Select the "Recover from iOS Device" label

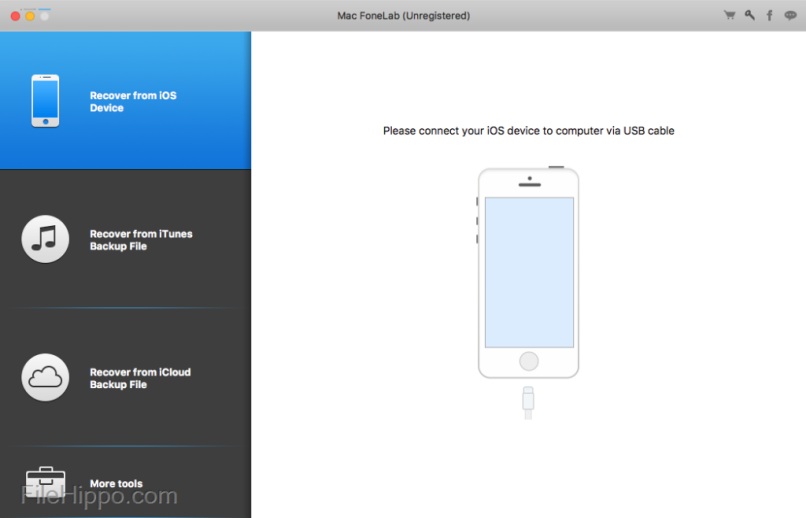pyautogui.click(x=132, y=102)
